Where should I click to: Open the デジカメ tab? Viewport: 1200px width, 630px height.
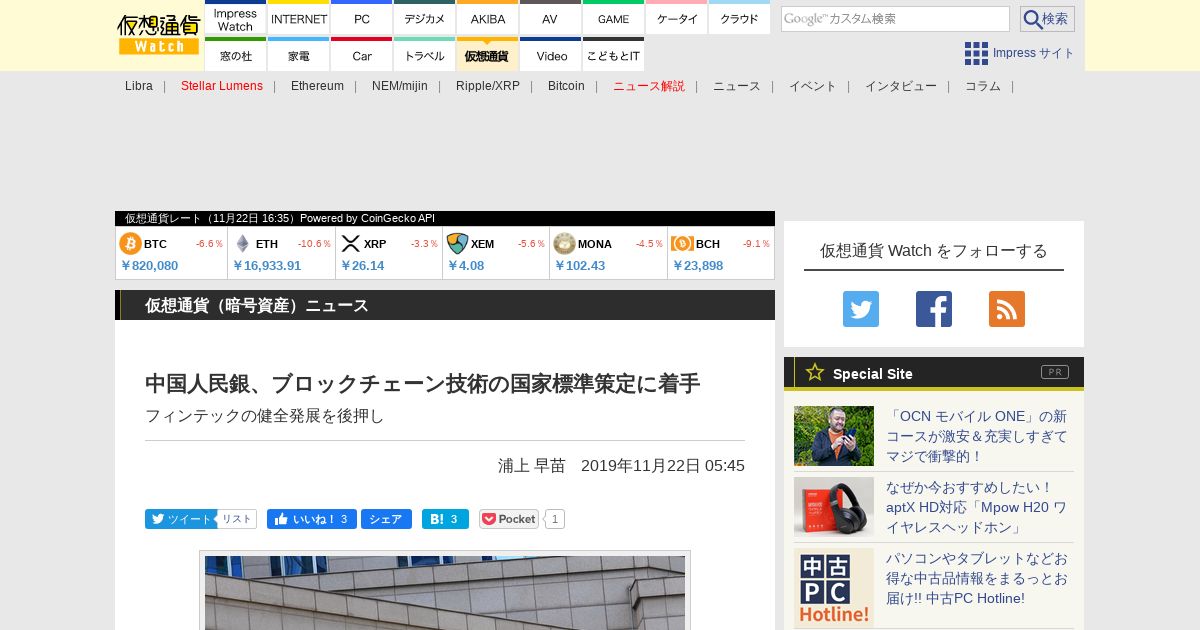coord(425,19)
